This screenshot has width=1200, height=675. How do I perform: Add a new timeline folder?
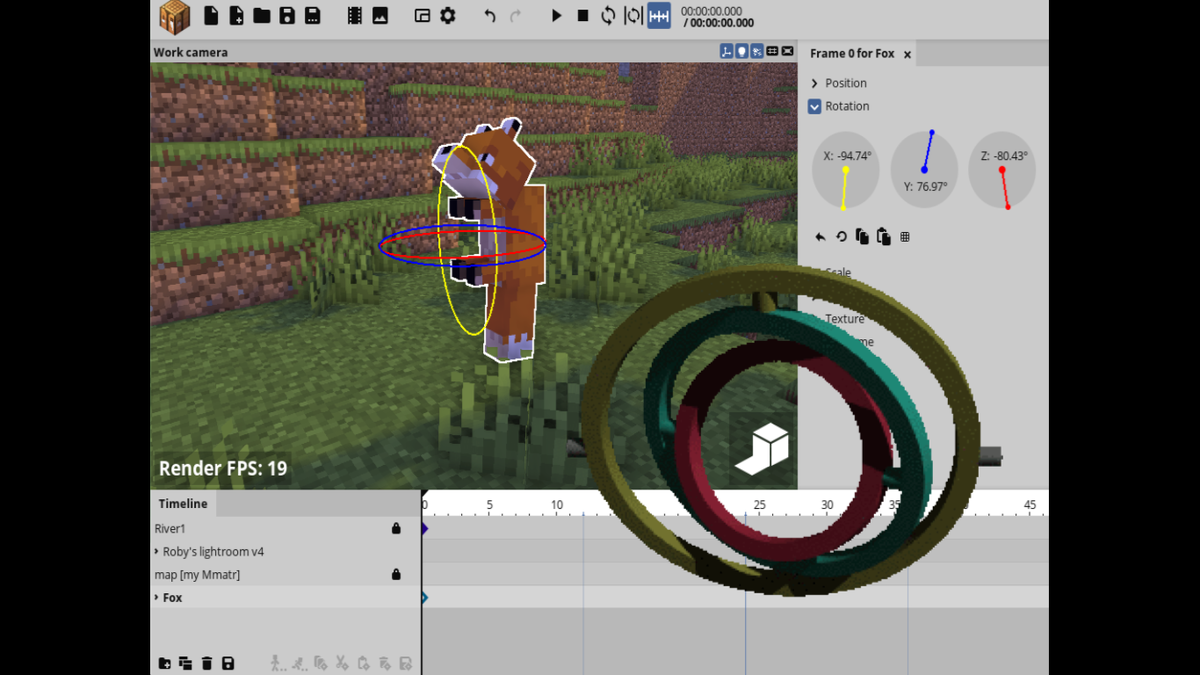(x=165, y=663)
